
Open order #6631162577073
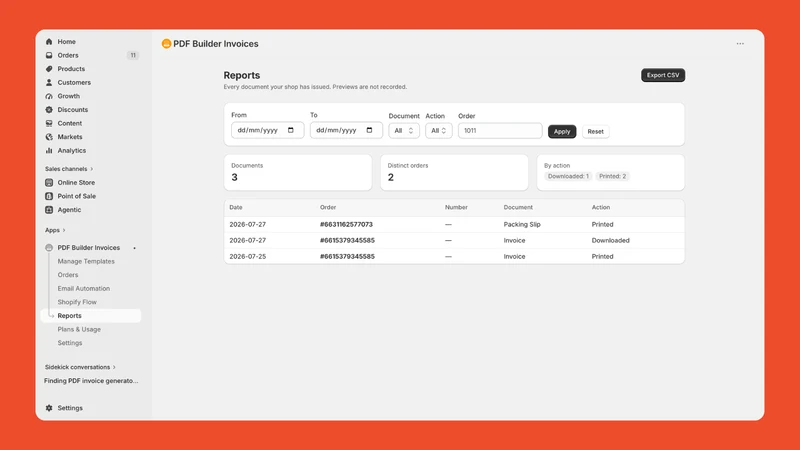(x=346, y=224)
